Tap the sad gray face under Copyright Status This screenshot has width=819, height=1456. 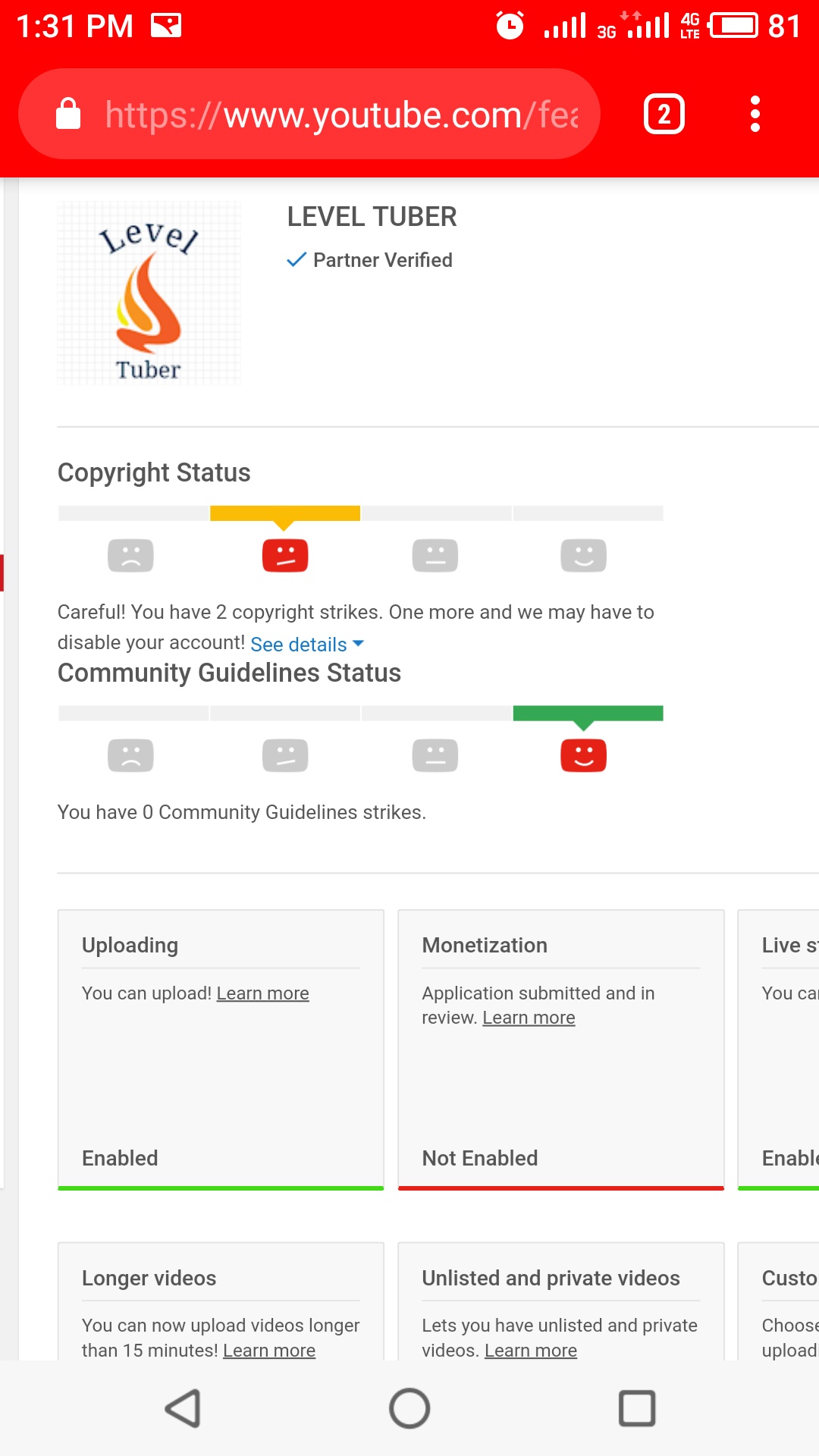(x=130, y=556)
